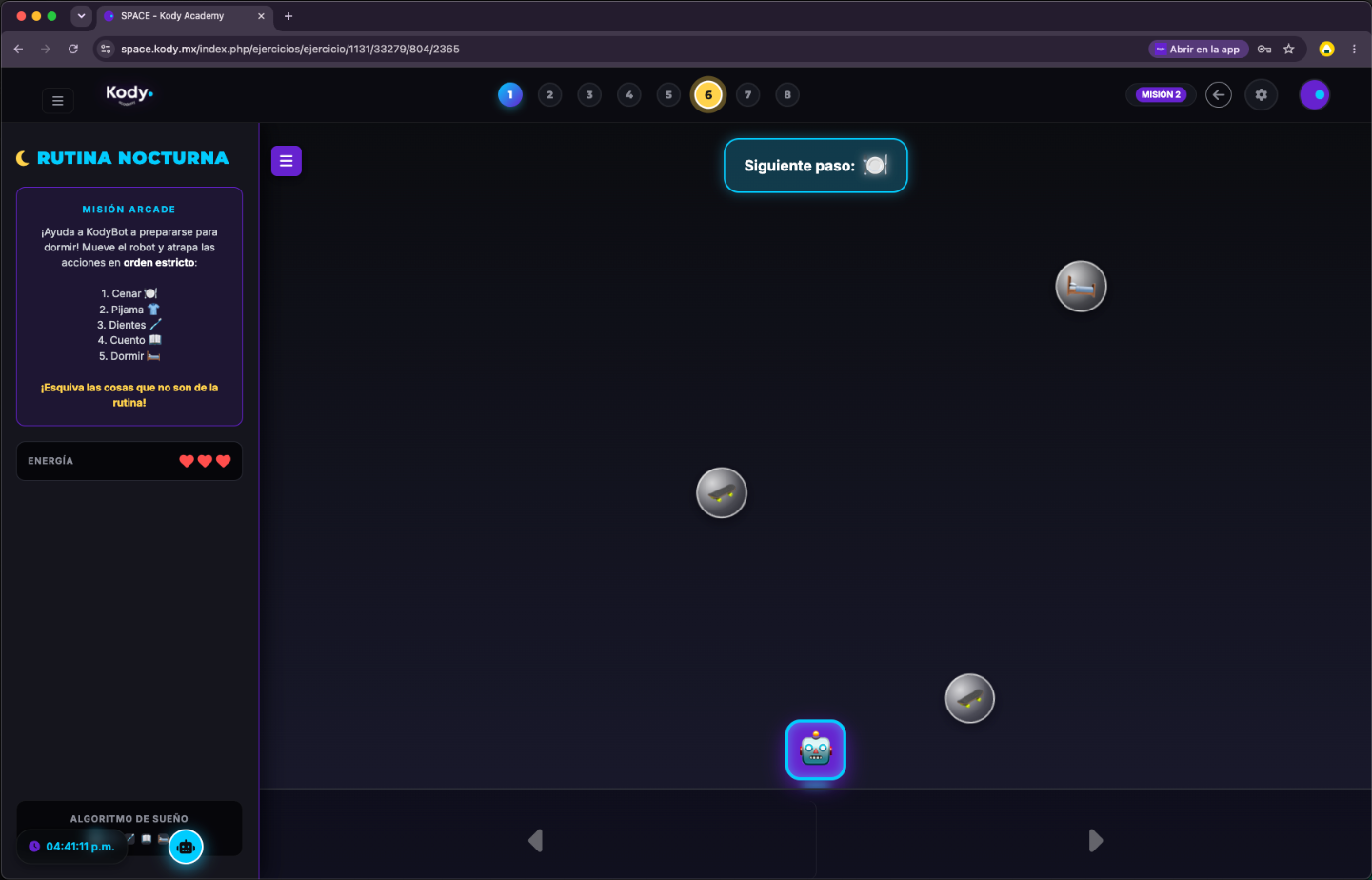1372x880 pixels.
Task: Go to exercise step 1
Action: [x=510, y=94]
